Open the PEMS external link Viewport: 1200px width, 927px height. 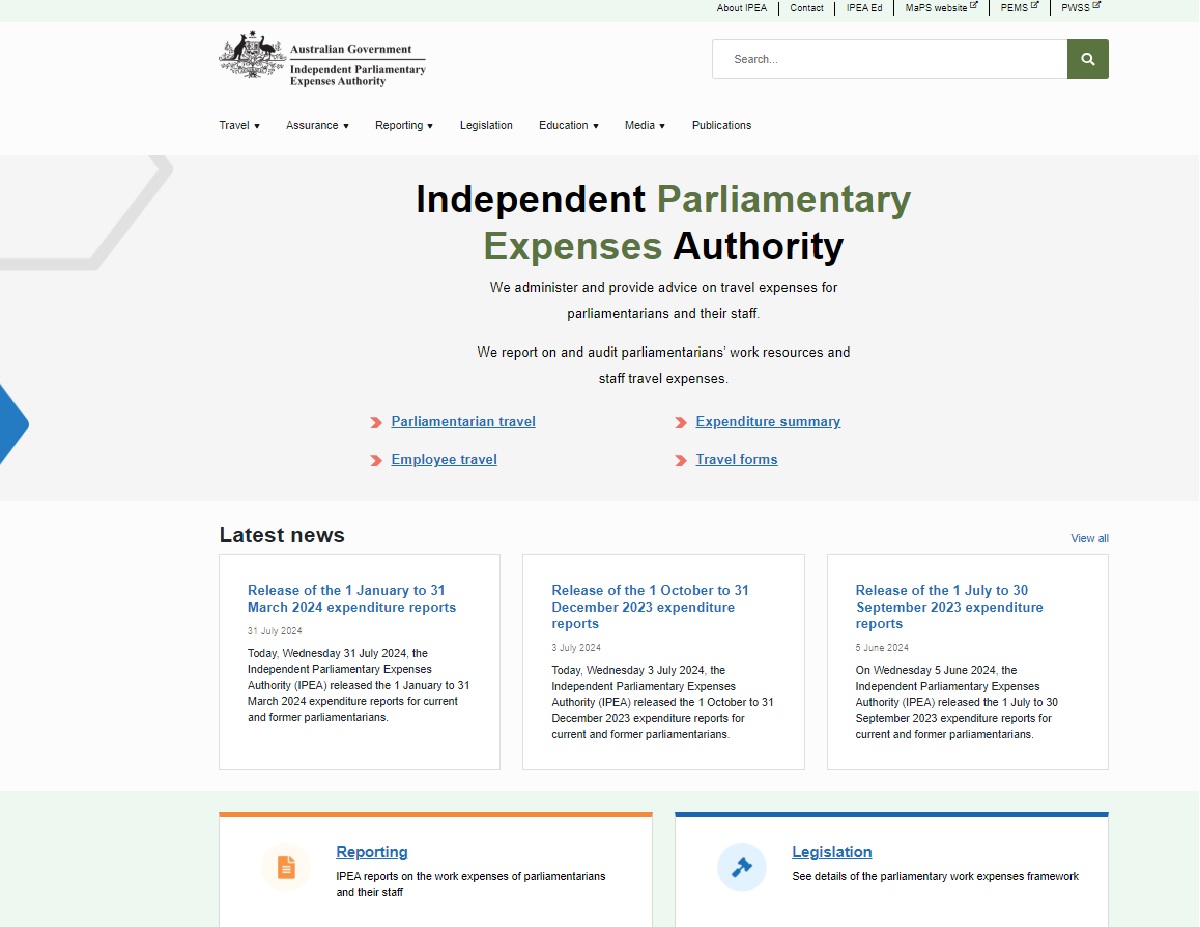pos(1018,8)
